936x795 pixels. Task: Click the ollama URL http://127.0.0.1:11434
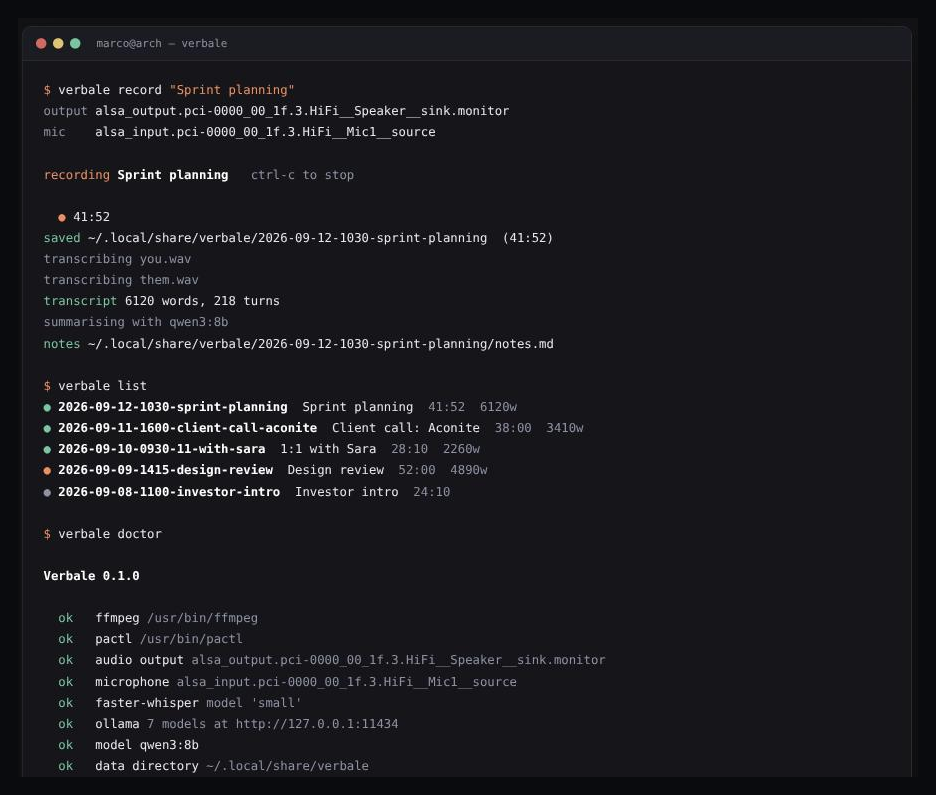click(317, 724)
